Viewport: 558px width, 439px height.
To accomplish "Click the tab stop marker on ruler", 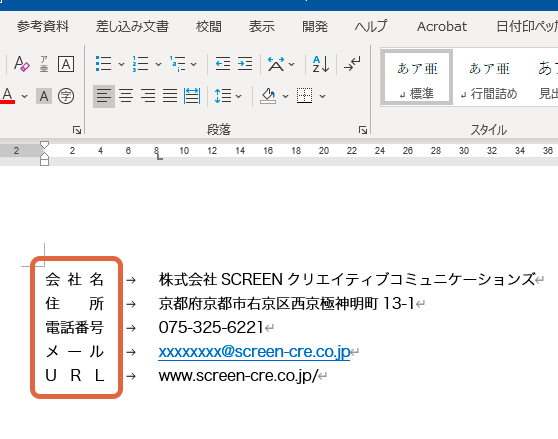I will click(x=160, y=157).
